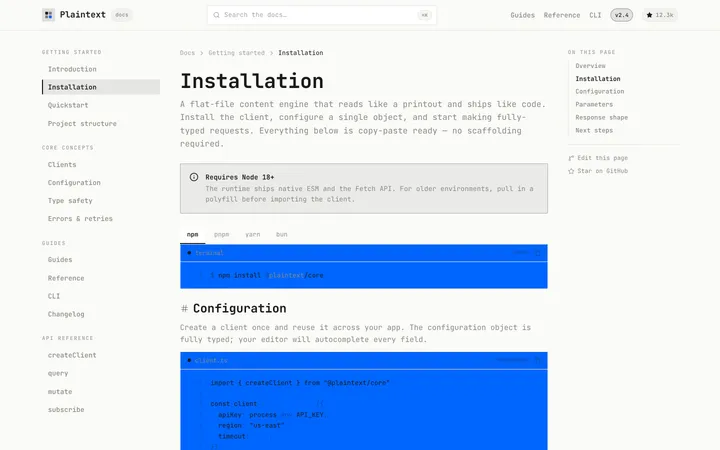Click the client.ts filename label
This screenshot has width=720, height=450.
click(x=211, y=360)
